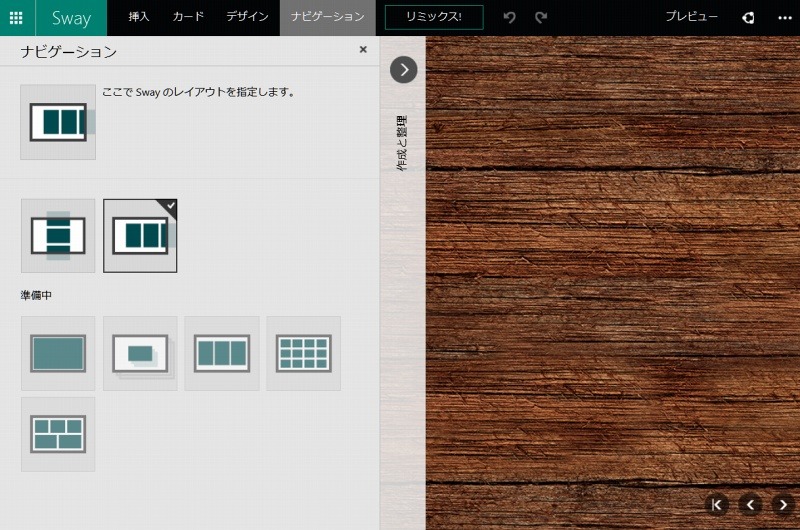The width and height of the screenshot is (800, 530).
Task: Choose the stacked cards layout icon
Action: coord(140,354)
